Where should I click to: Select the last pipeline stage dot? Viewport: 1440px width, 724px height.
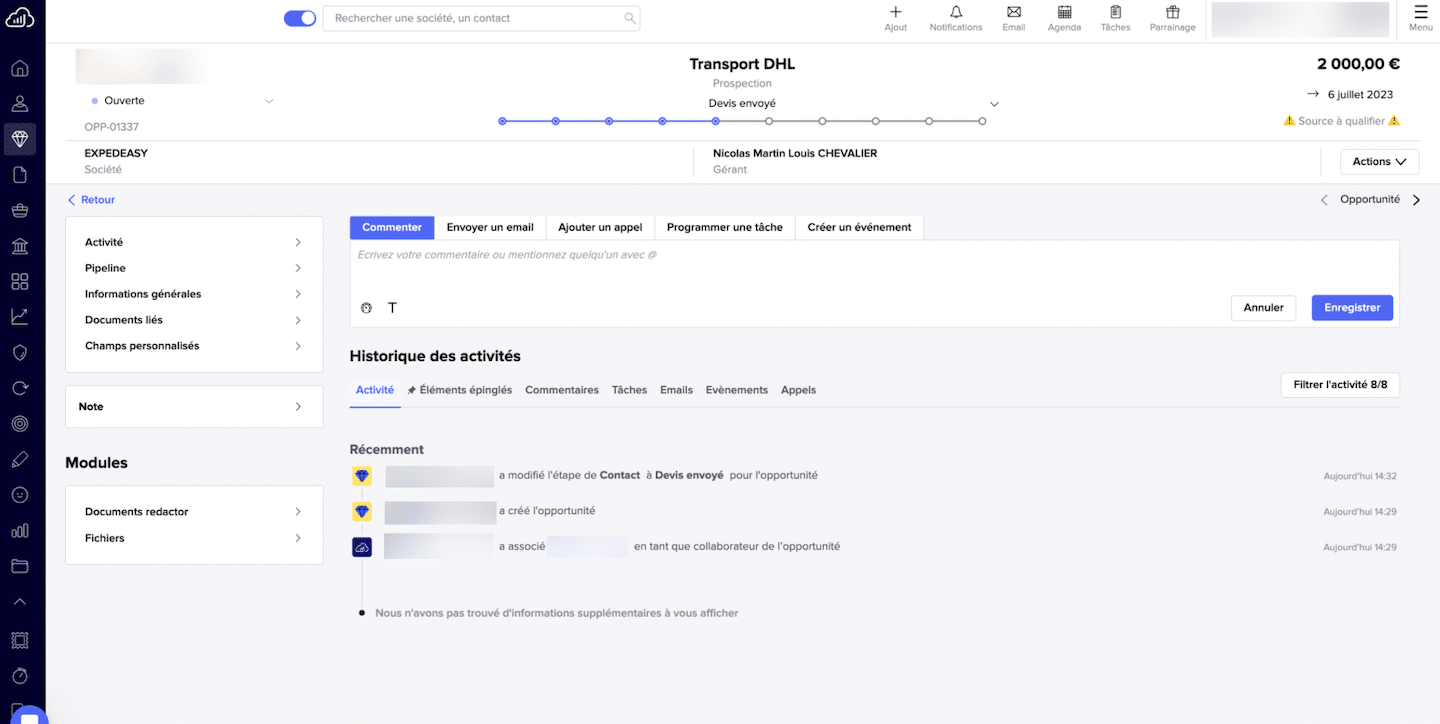[982, 121]
